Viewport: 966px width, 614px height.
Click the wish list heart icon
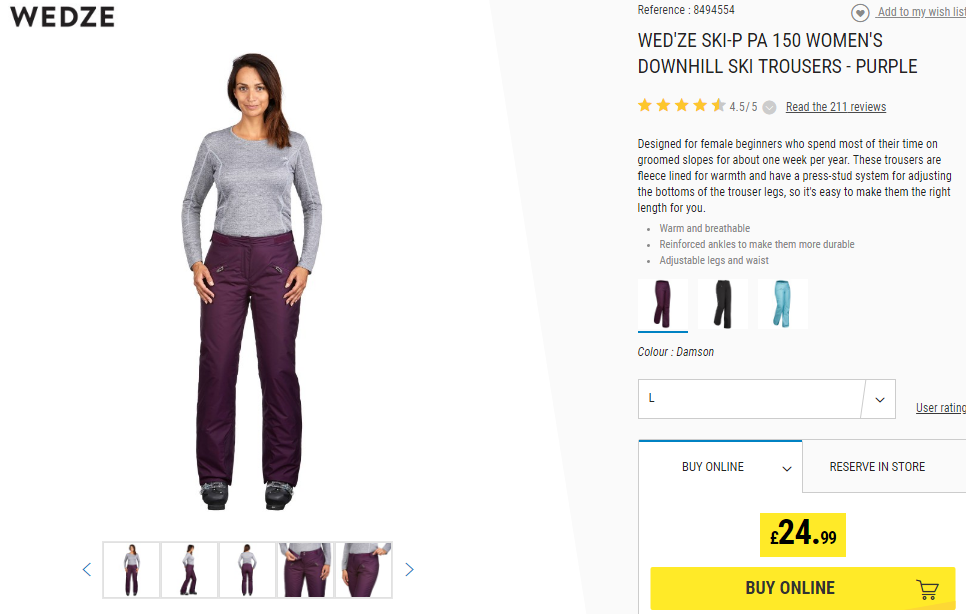pos(860,12)
